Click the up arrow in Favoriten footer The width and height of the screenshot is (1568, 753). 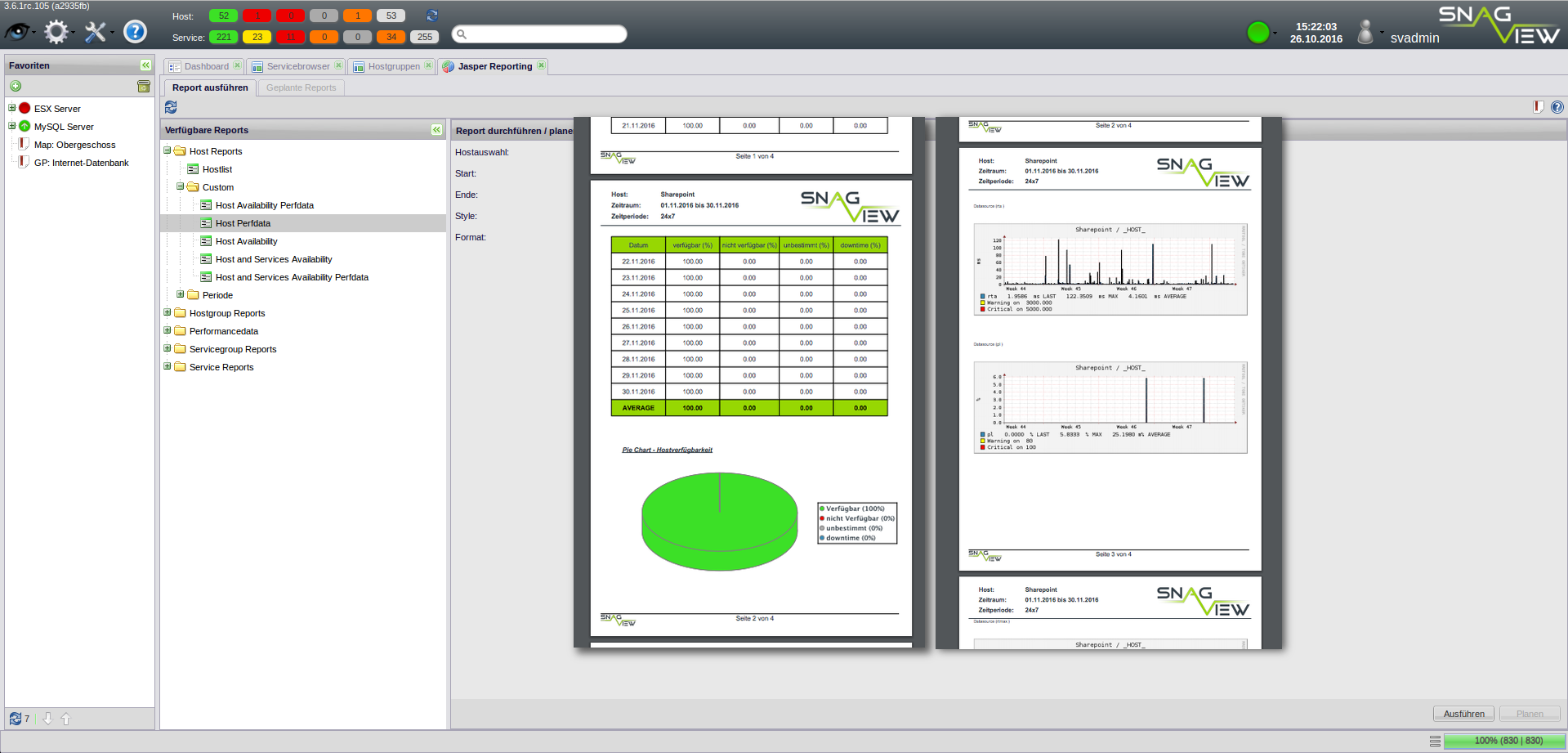point(66,719)
